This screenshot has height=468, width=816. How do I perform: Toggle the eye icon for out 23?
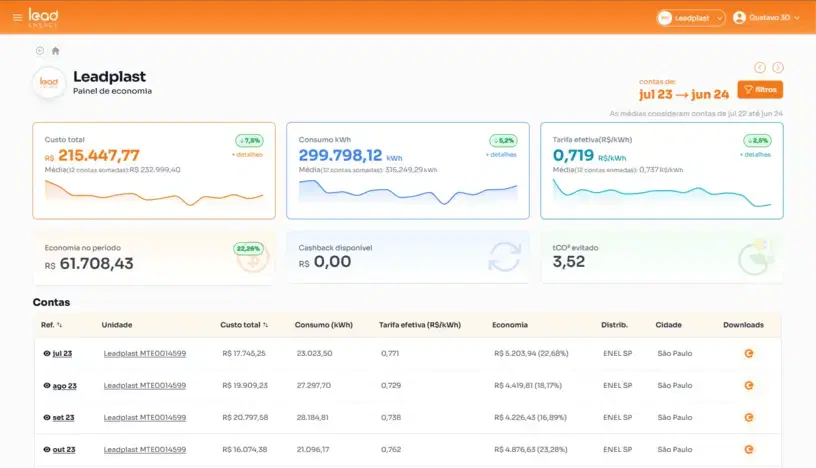pos(46,450)
